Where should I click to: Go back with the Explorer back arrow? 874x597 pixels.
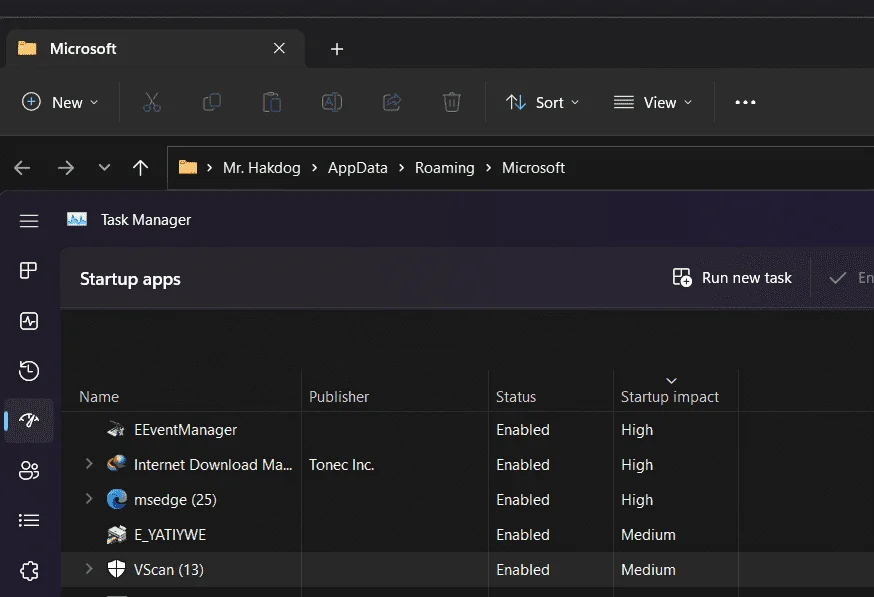tap(22, 168)
